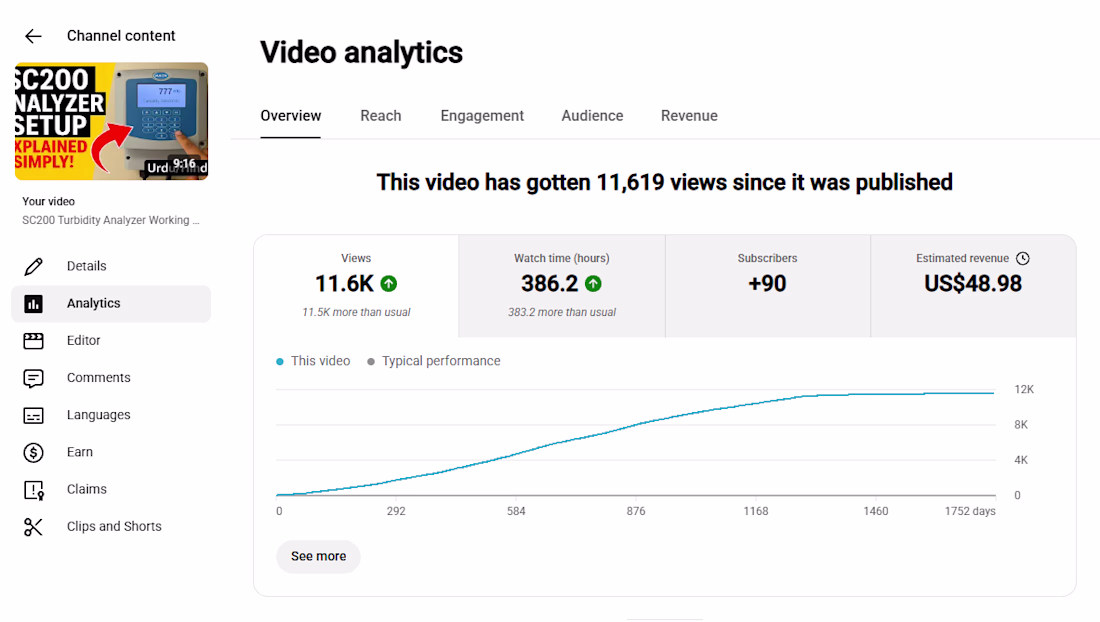Screen dimensions: 1100x622
Task: Open the Editor clapperboard icon
Action: pyautogui.click(x=33, y=341)
